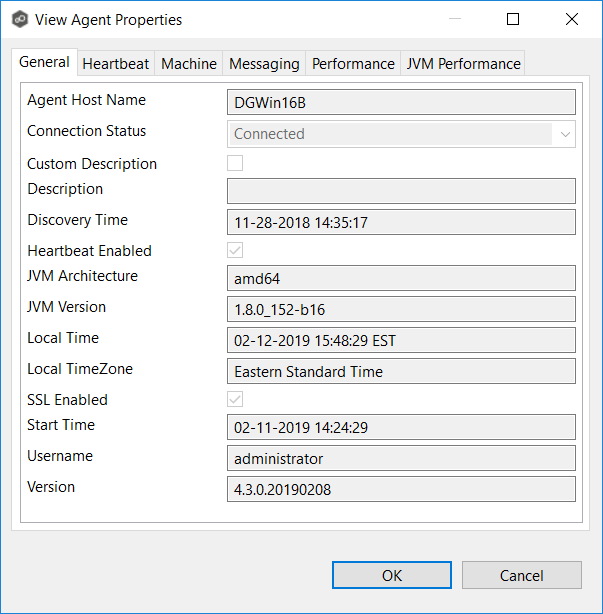Maximize the View Agent Properties window
The width and height of the screenshot is (603, 614).
point(513,19)
